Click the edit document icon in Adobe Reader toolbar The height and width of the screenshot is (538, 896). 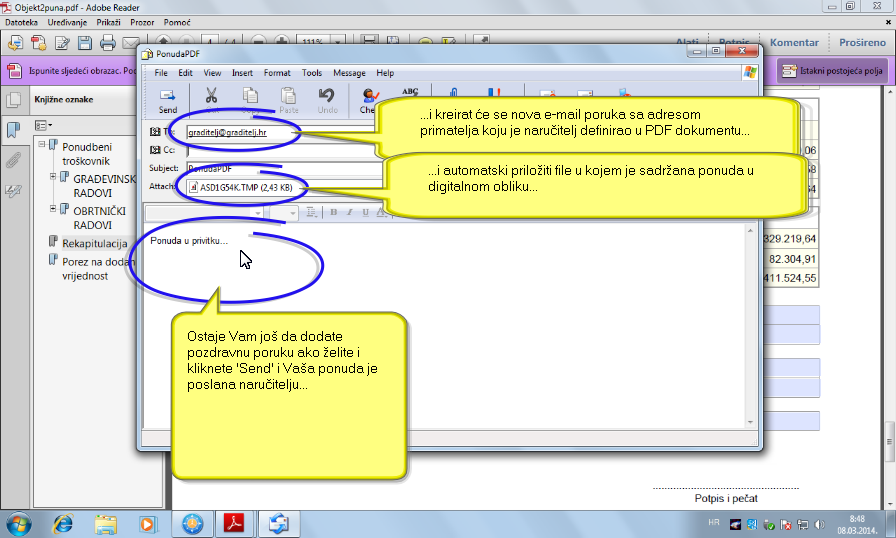[x=62, y=43]
